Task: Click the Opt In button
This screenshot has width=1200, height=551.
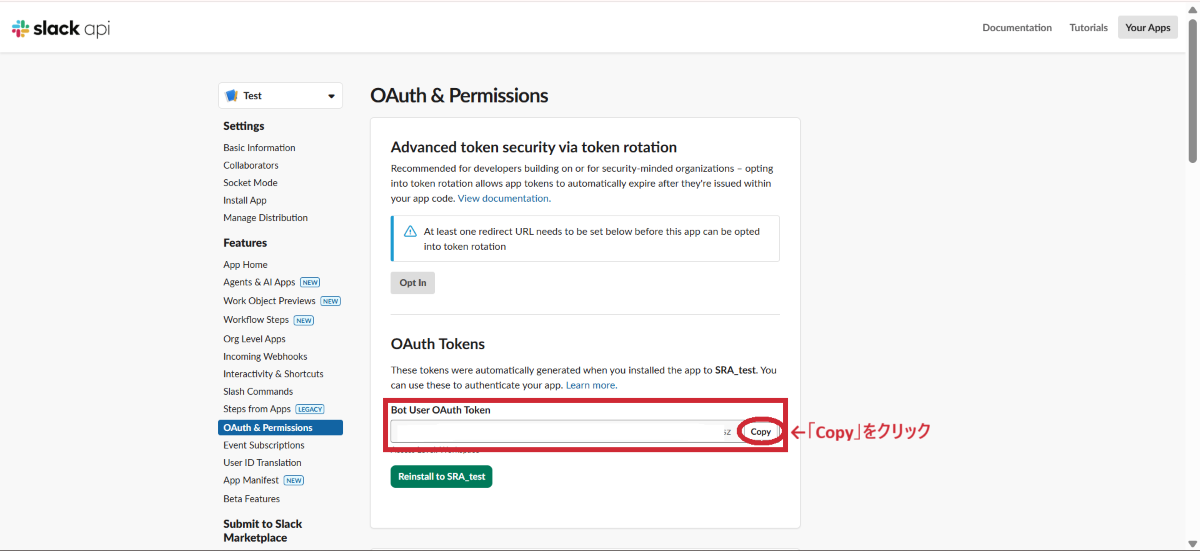Action: pos(412,283)
